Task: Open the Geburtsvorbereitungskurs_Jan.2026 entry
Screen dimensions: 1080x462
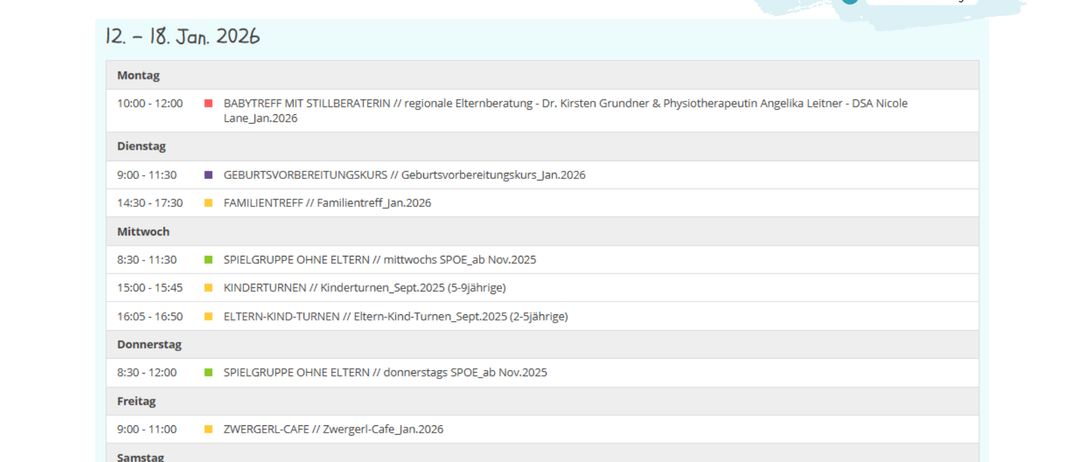Action: (x=404, y=175)
